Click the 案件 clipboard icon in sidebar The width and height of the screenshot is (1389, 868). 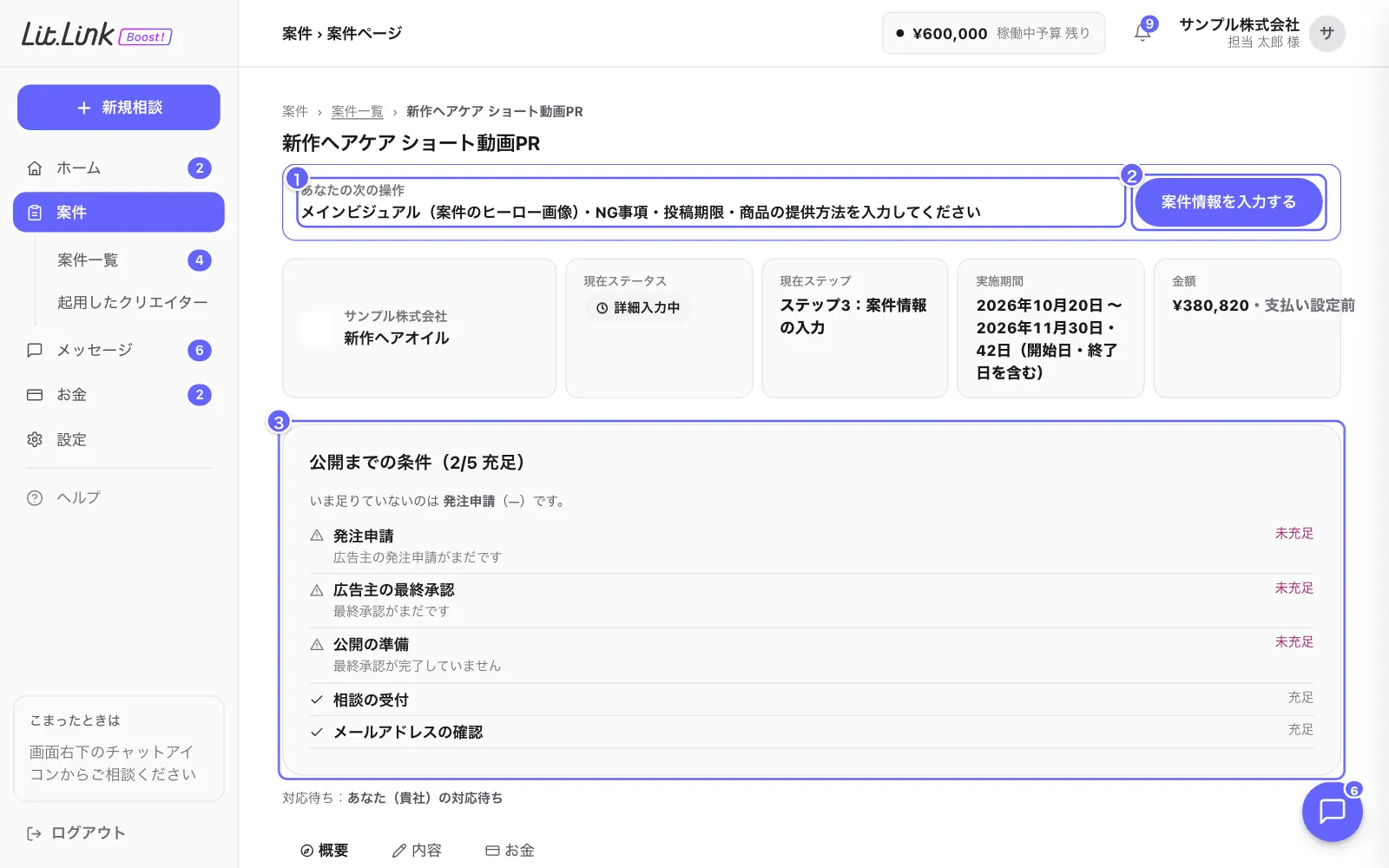pos(35,213)
